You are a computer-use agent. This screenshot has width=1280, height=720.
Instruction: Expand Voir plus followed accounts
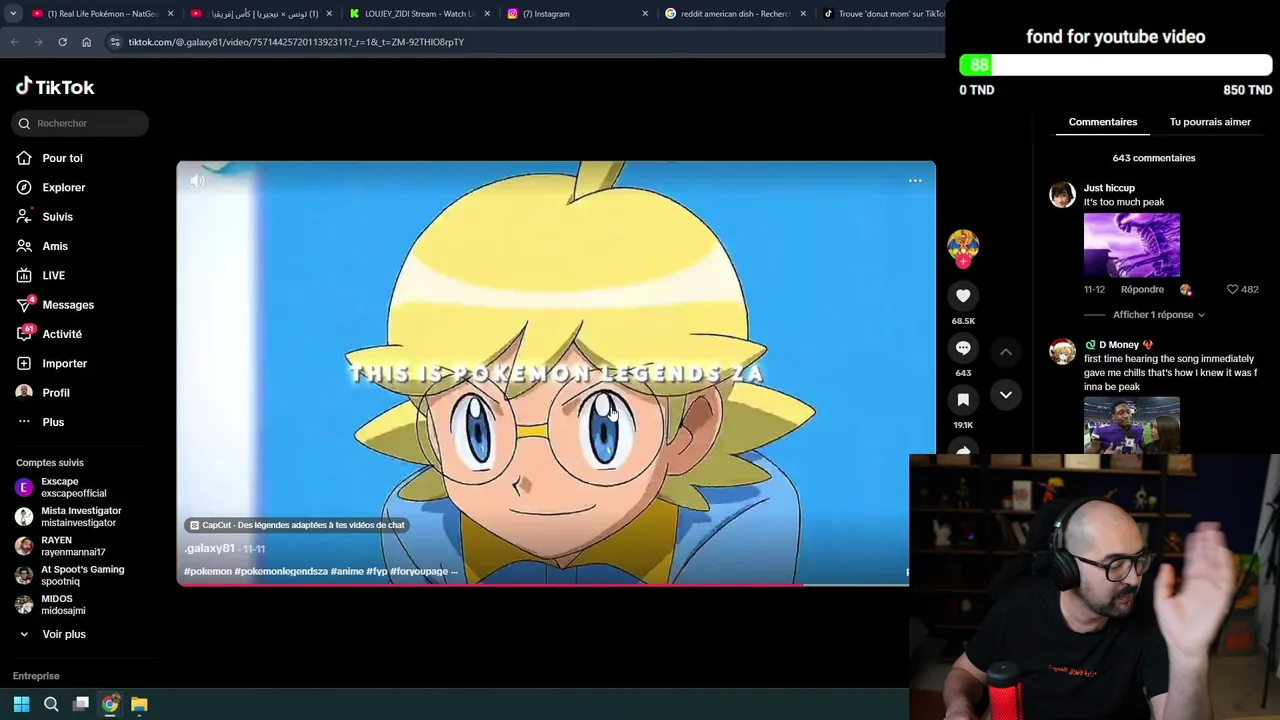coord(63,634)
